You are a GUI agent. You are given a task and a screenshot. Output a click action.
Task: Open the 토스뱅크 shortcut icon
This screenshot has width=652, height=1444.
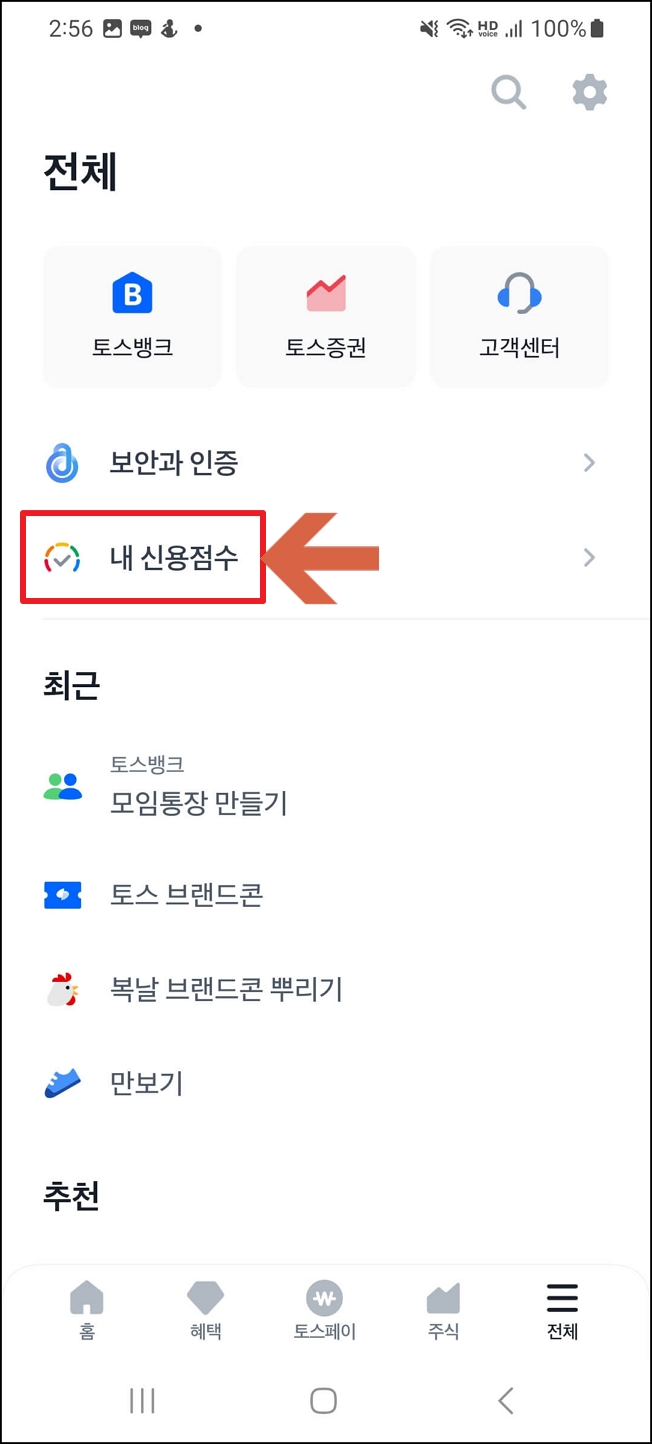pyautogui.click(x=131, y=292)
